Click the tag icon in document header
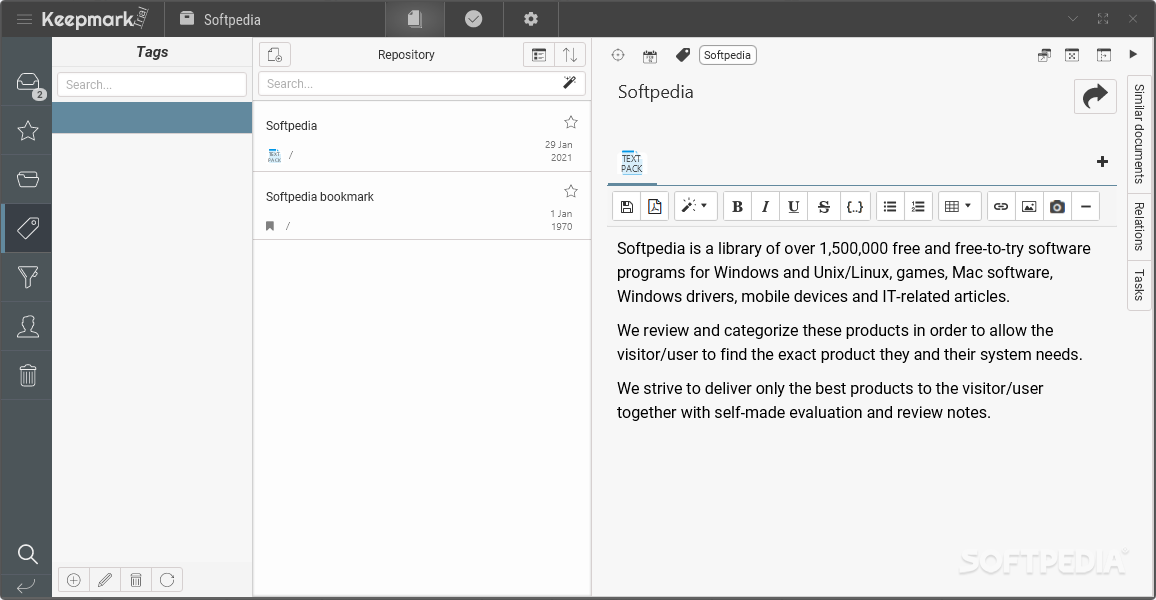The image size is (1156, 600). 683,55
